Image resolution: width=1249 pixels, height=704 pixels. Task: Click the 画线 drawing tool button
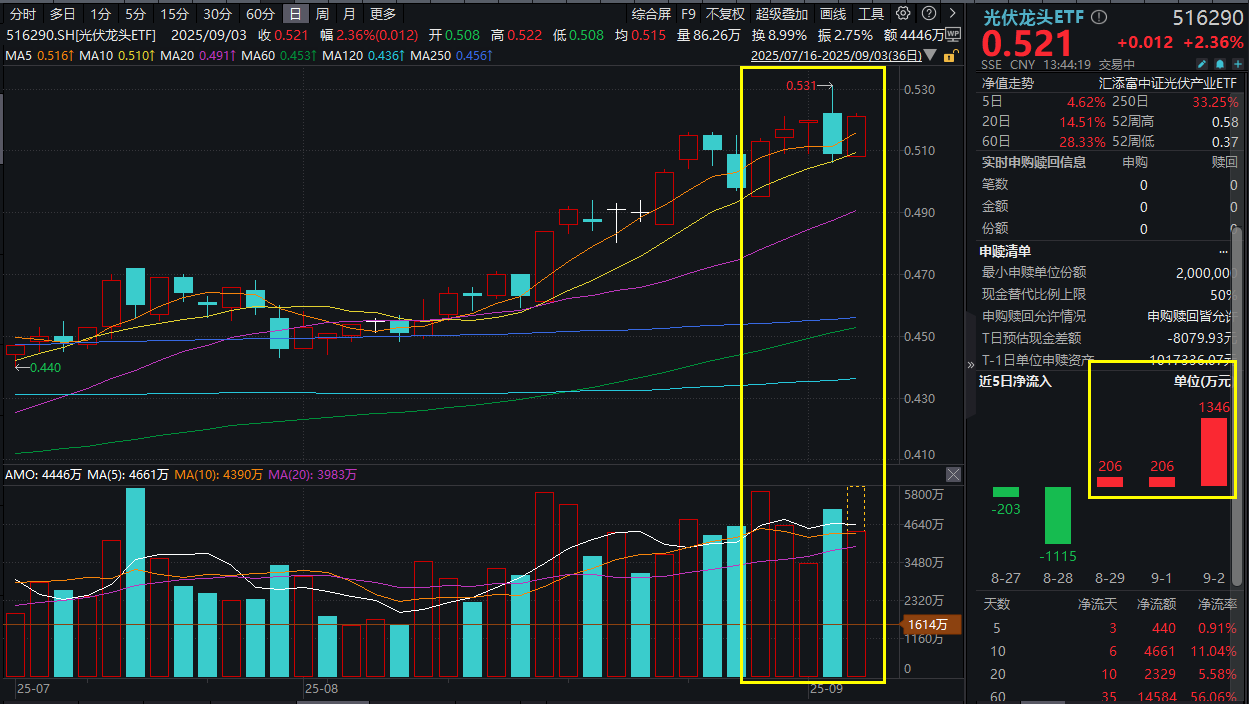[833, 14]
